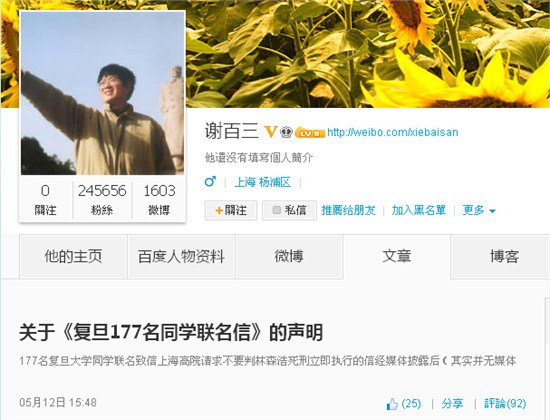Viewport: 550px width, 420px height.
Task: Click the envelope icon in 私信 button
Action: pyautogui.click(x=276, y=210)
